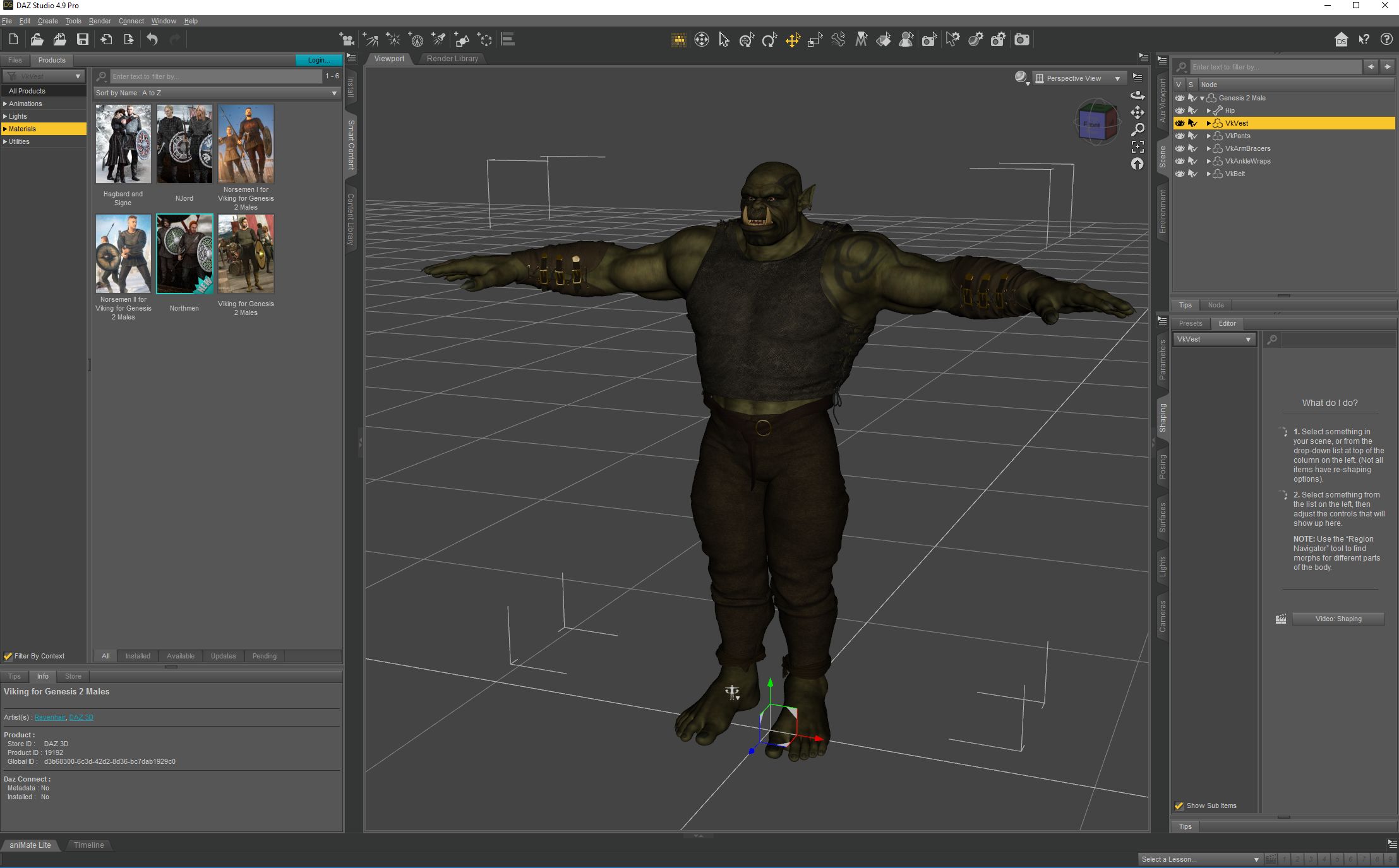The width and height of the screenshot is (1399, 868).
Task: Click the viewport Pan arrows icon
Action: point(1138,112)
